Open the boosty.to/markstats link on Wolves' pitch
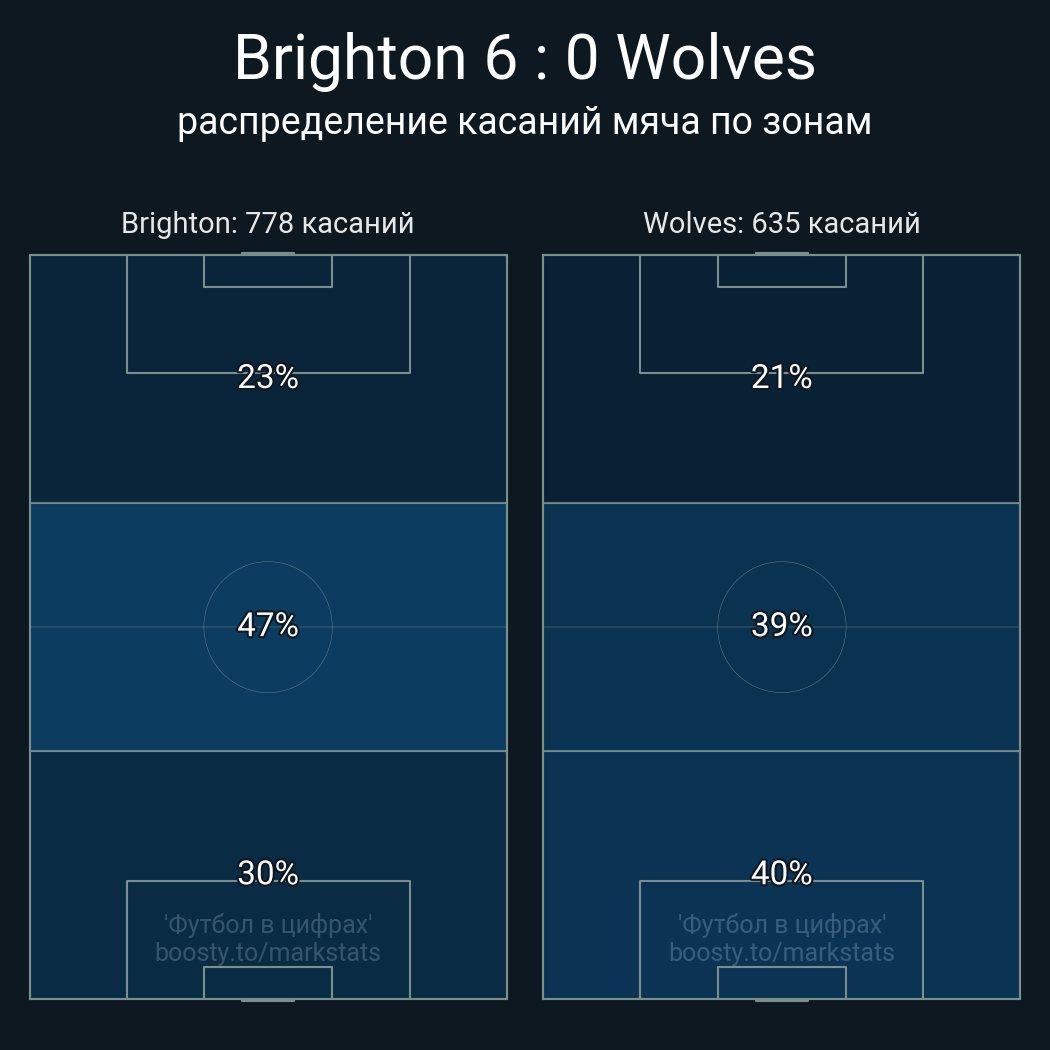 coord(781,952)
